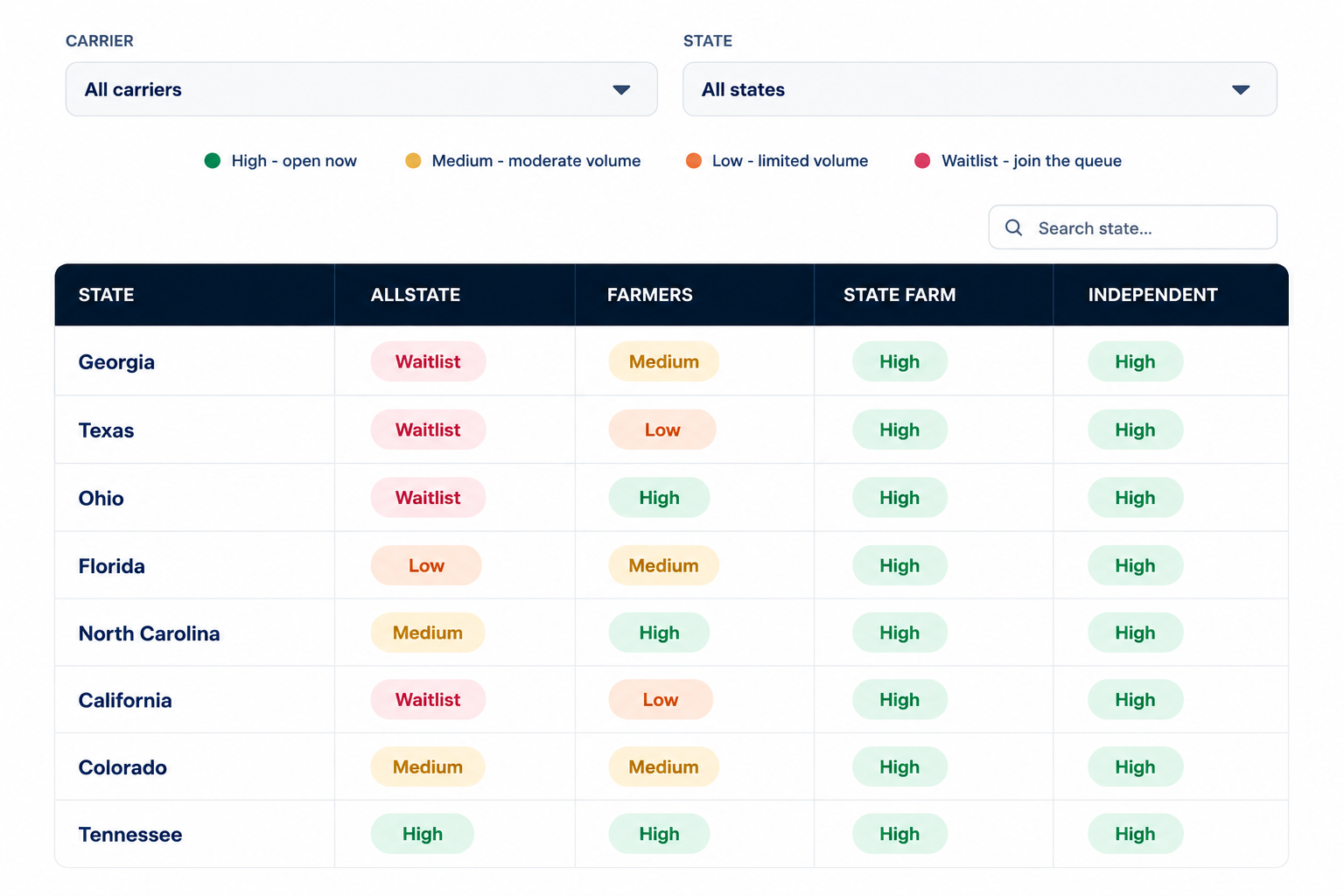
Task: Click Tennessee's Independent High badge
Action: click(1135, 834)
